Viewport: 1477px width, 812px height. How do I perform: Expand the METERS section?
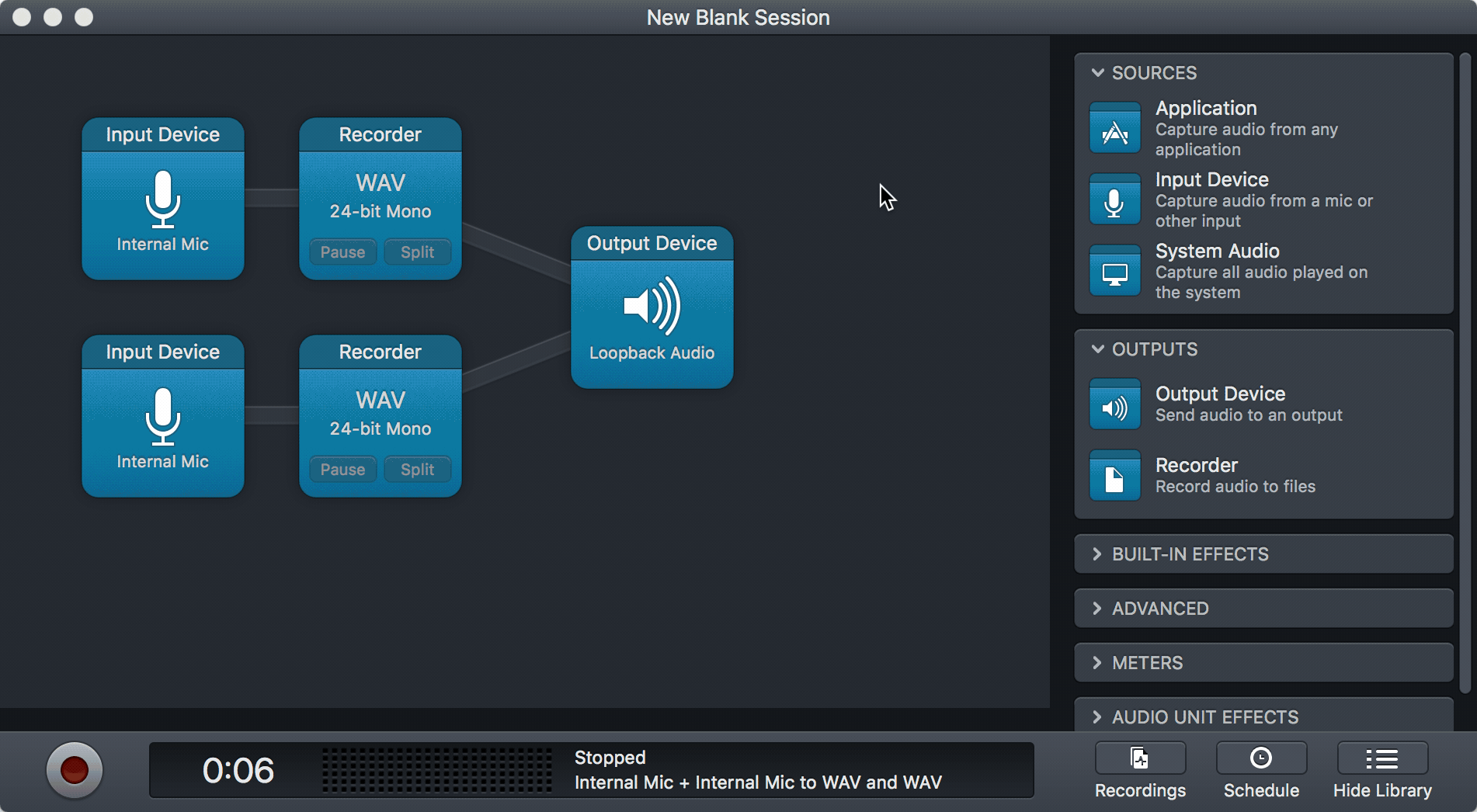pyautogui.click(x=1097, y=663)
